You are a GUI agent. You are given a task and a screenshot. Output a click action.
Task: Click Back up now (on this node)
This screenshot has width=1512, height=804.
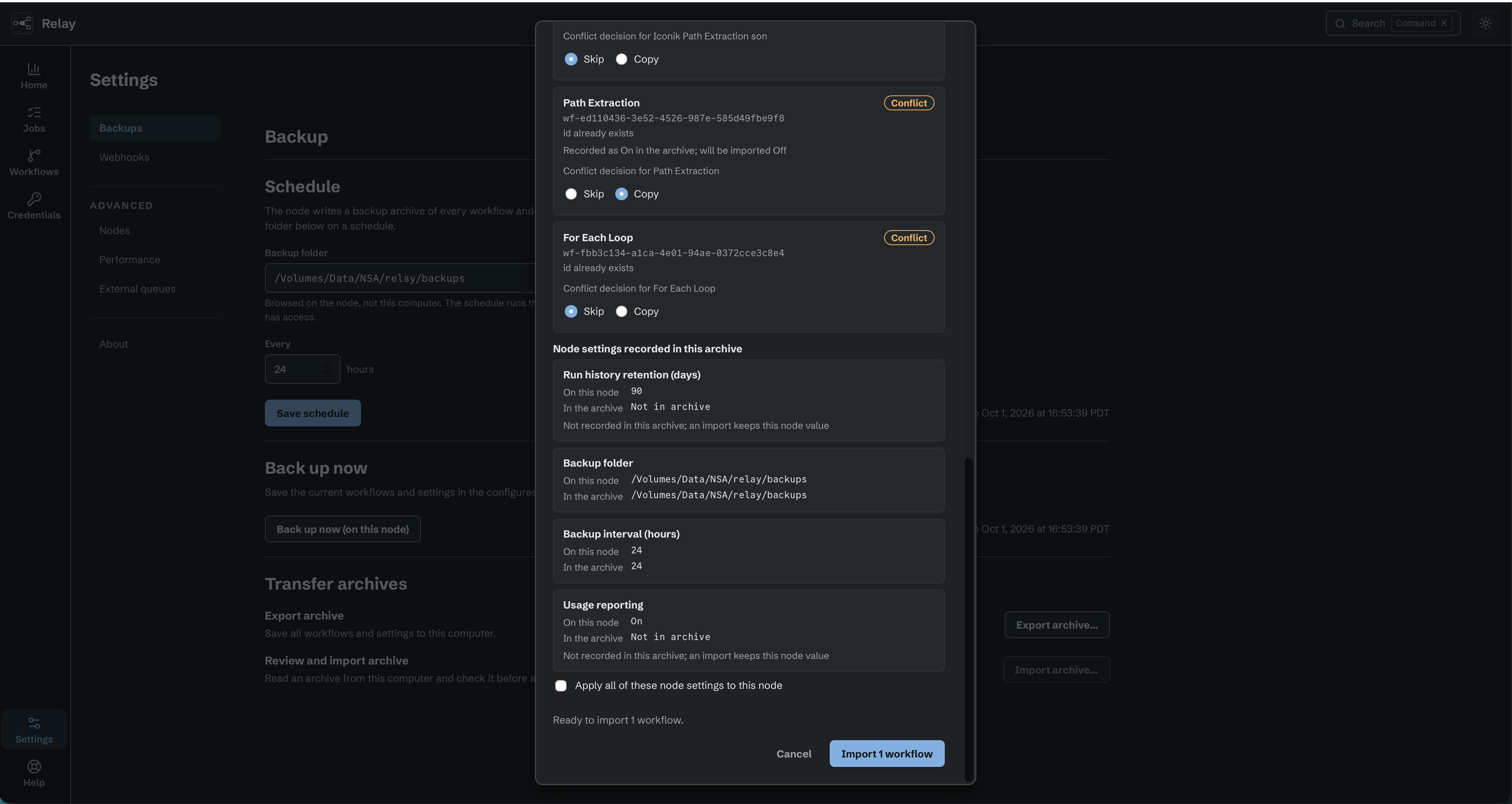click(x=342, y=529)
